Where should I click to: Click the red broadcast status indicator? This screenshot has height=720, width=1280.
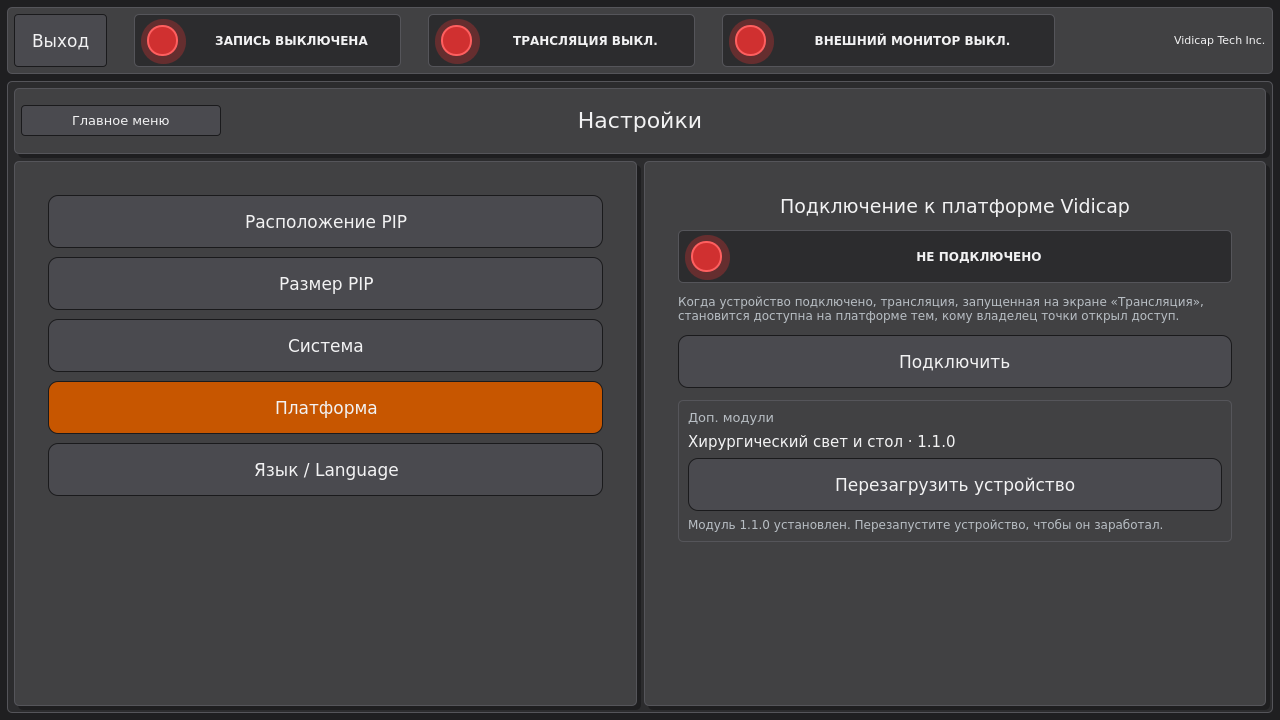coord(456,41)
